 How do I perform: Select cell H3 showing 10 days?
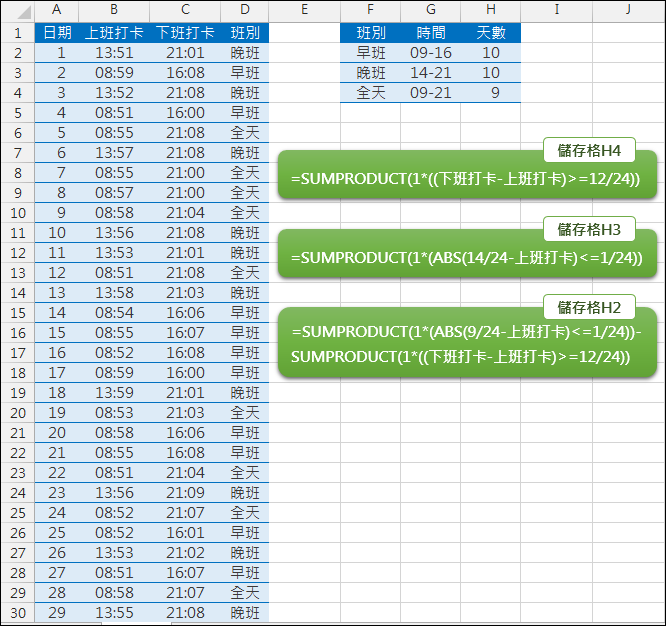491,73
